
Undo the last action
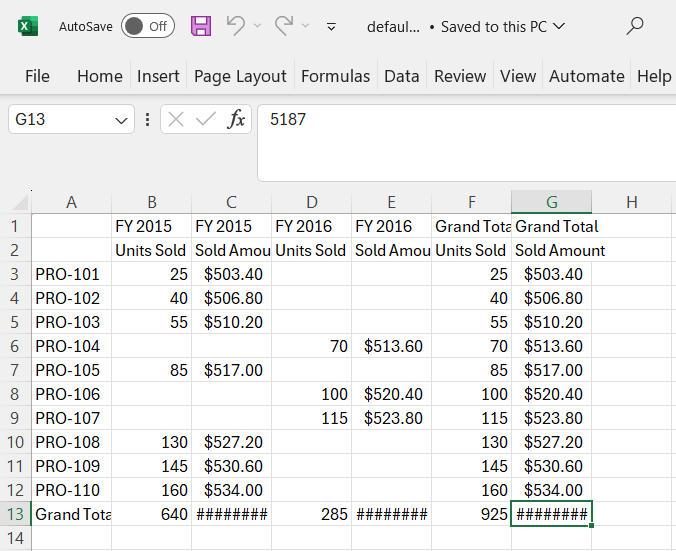236,26
